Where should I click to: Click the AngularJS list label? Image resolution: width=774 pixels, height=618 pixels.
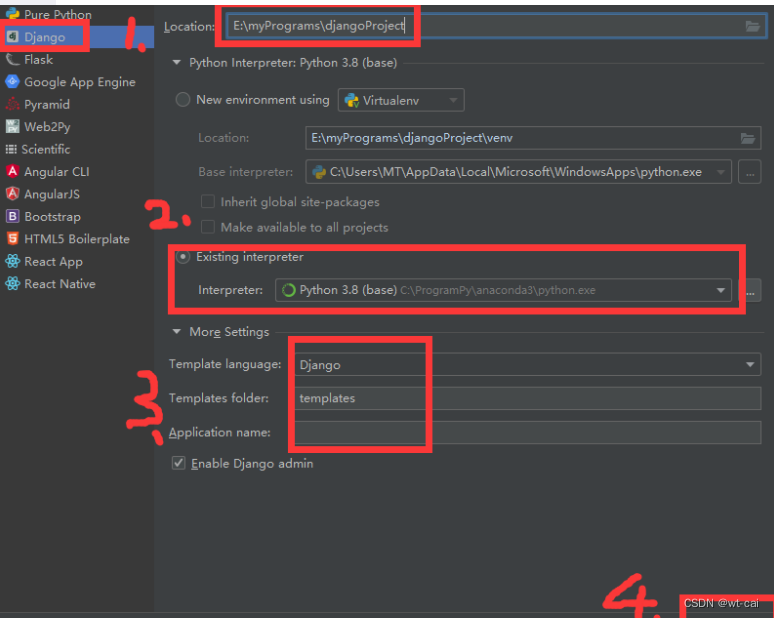point(52,194)
